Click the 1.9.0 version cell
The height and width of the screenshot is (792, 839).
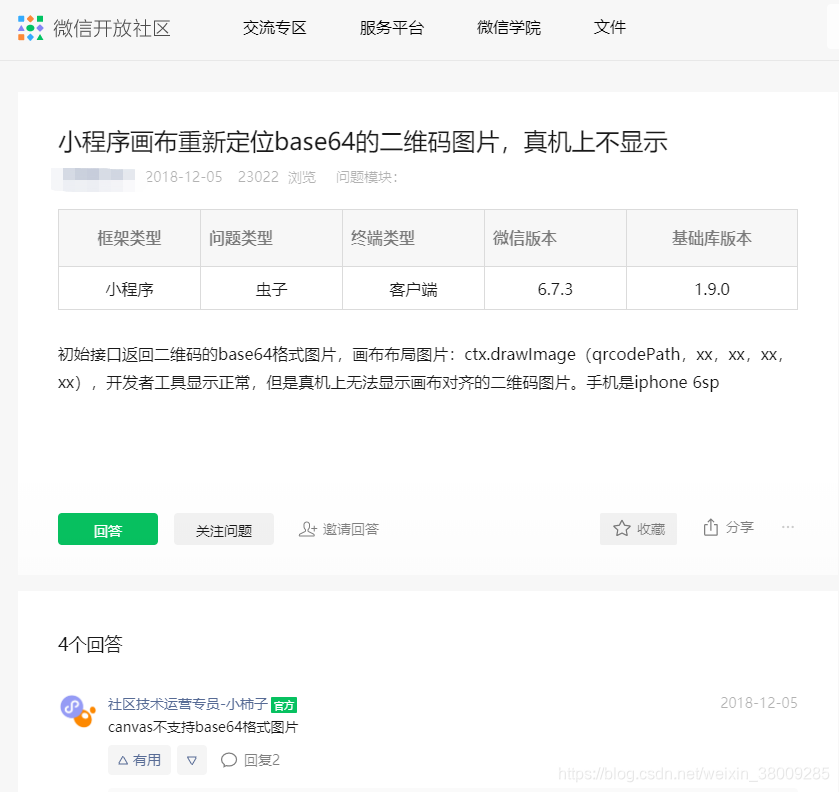coord(712,289)
